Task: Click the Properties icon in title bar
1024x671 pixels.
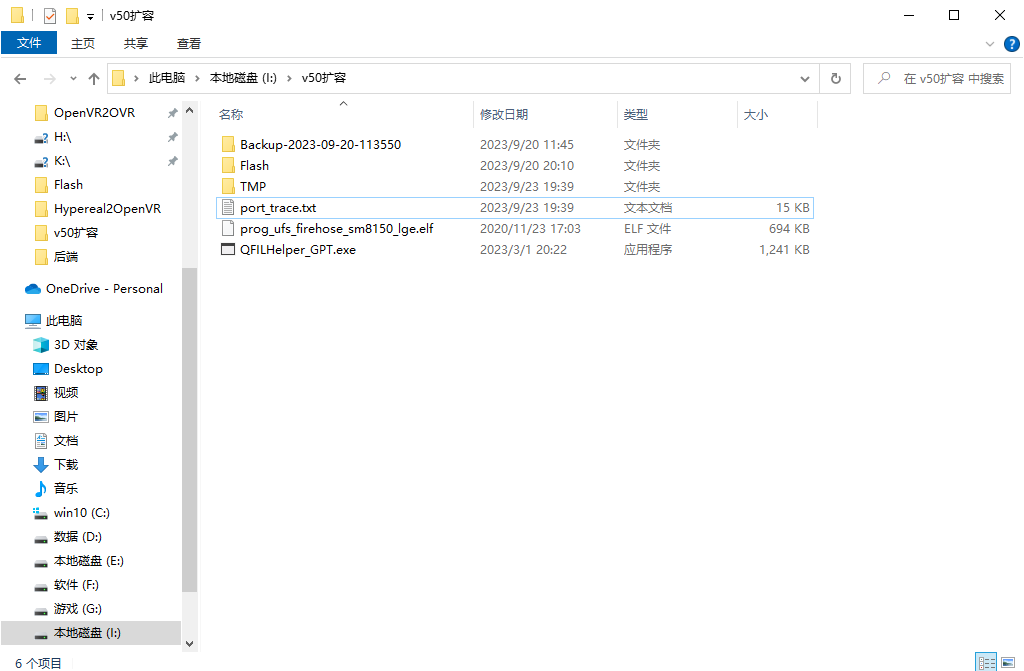Action: tap(50, 16)
